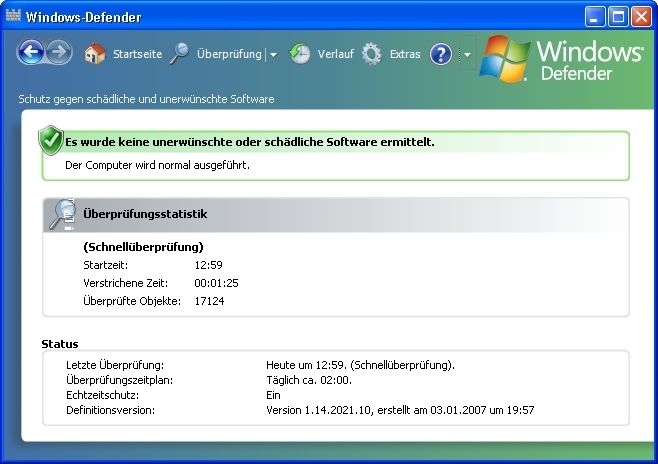Viewport: 658px width, 464px height.
Task: Click the Windows Defender logo
Action: click(x=561, y=59)
